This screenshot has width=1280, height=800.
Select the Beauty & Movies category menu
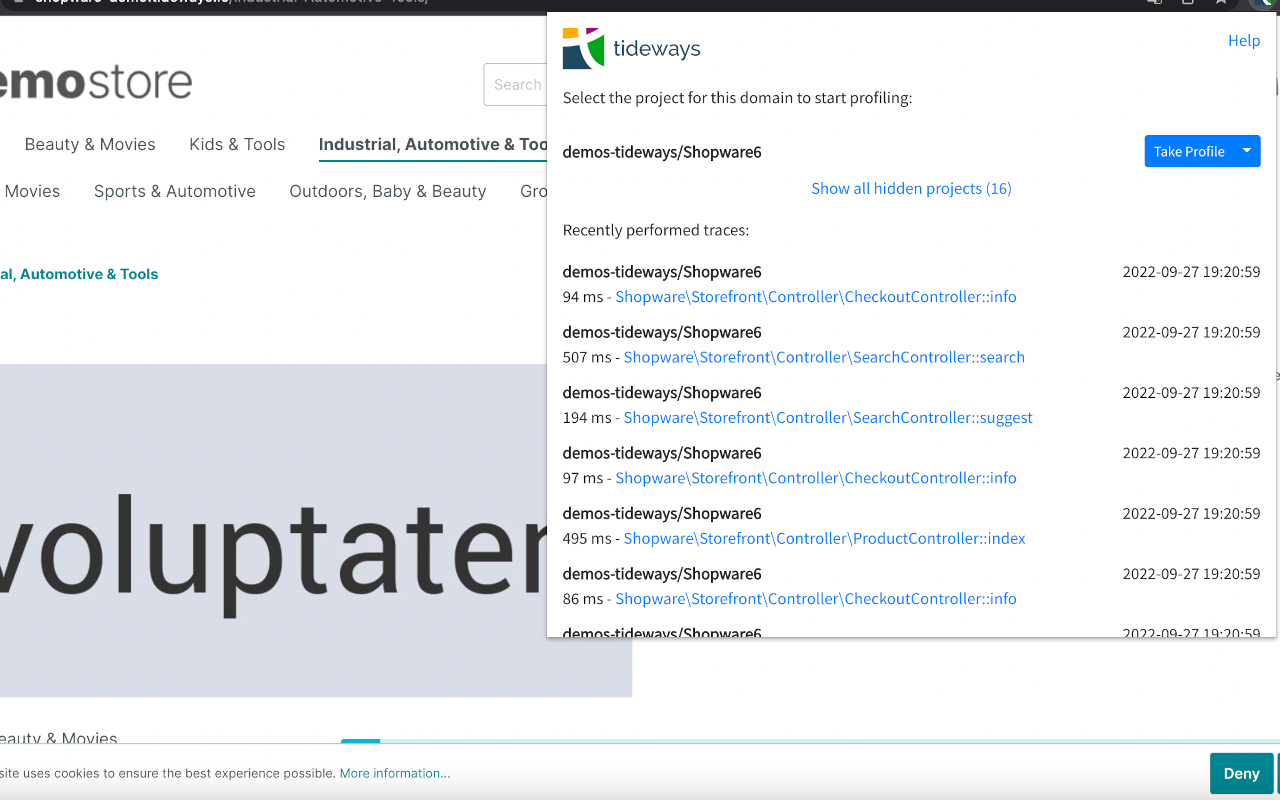pyautogui.click(x=90, y=145)
